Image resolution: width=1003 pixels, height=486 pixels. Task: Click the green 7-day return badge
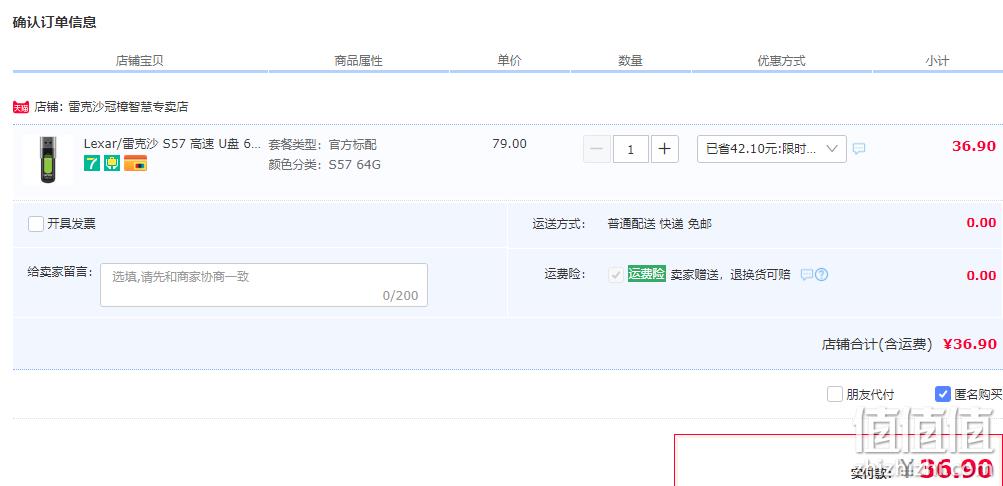point(92,163)
